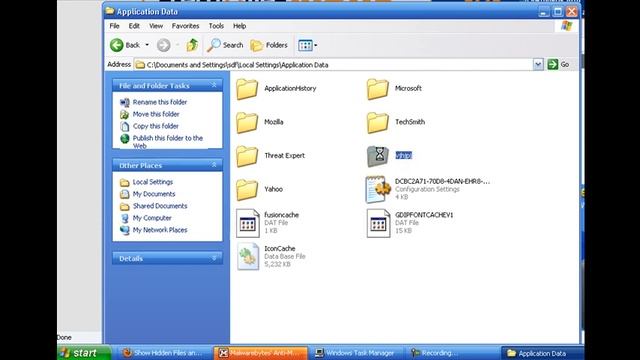This screenshot has width=640, height=360.
Task: Select the hourglass application file icon
Action: point(378,156)
